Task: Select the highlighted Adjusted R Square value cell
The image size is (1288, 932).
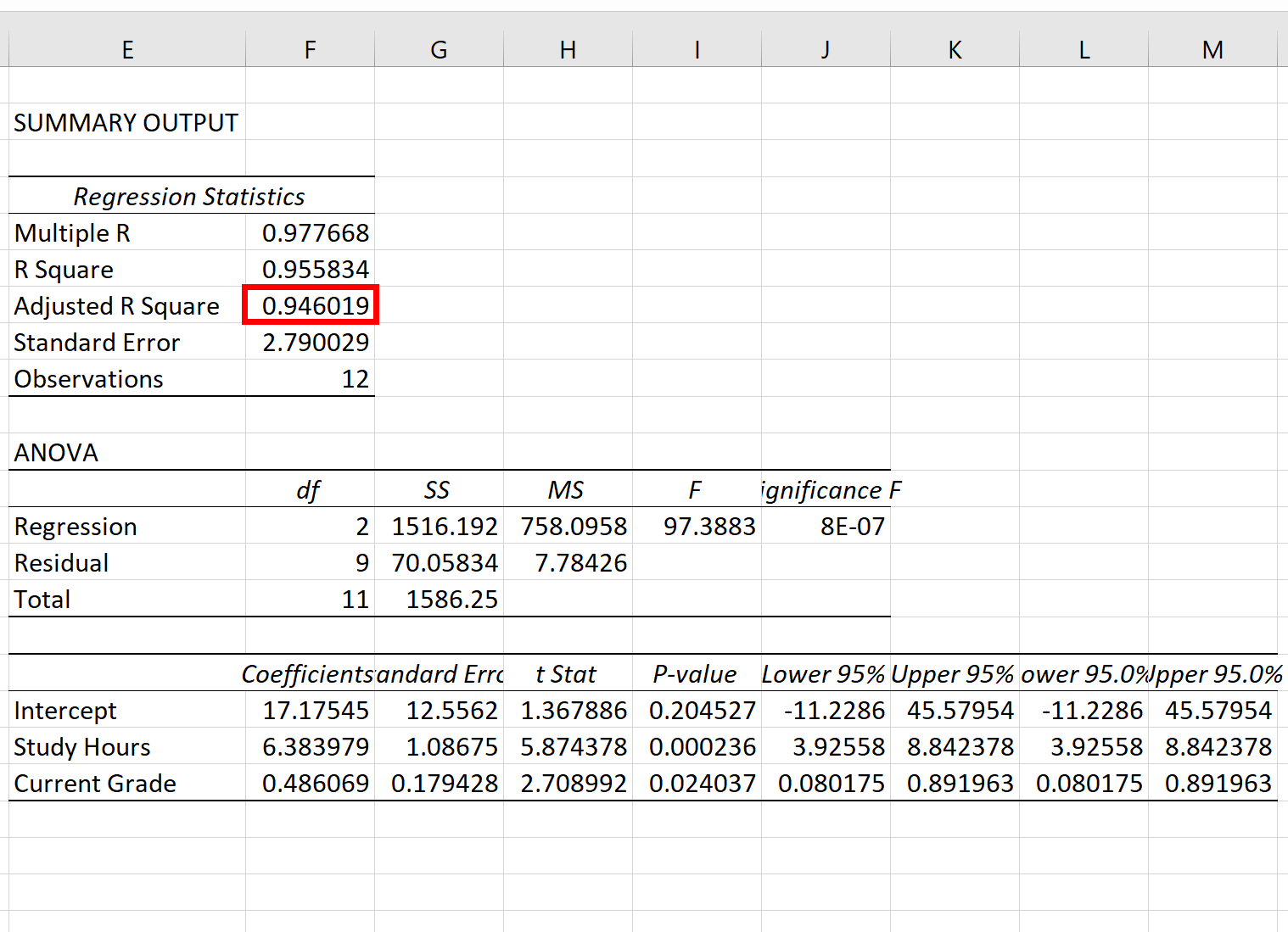Action: pyautogui.click(x=310, y=305)
